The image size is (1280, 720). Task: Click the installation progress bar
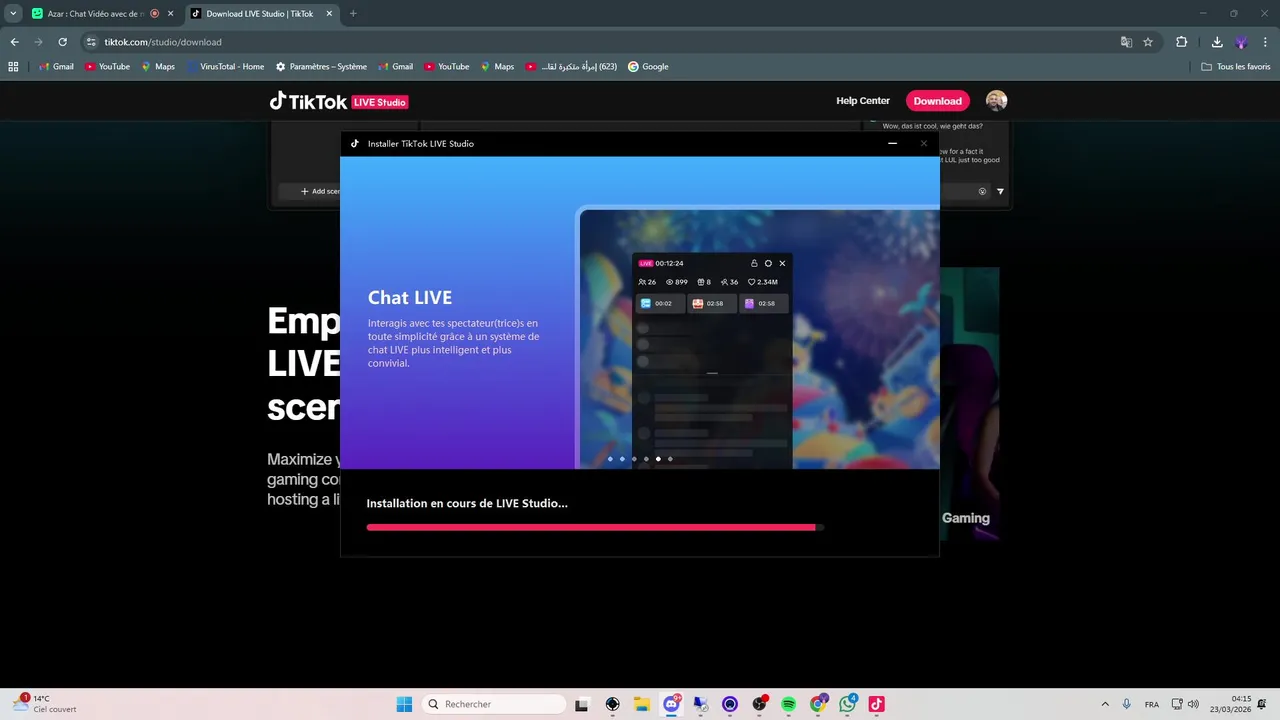595,527
